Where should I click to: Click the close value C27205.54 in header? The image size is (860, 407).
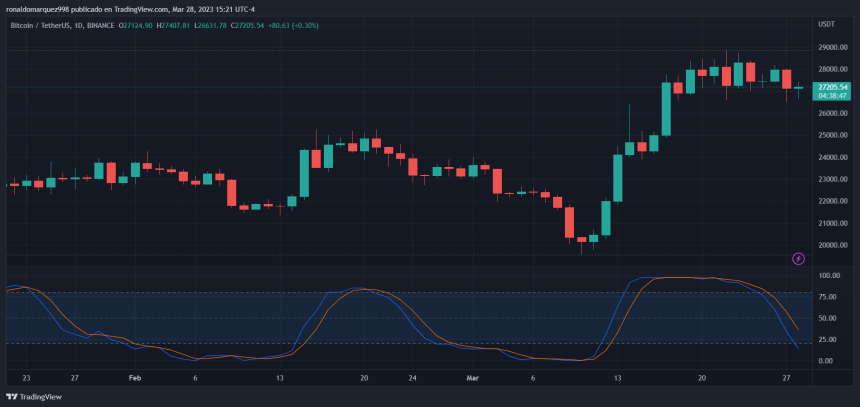tap(247, 25)
